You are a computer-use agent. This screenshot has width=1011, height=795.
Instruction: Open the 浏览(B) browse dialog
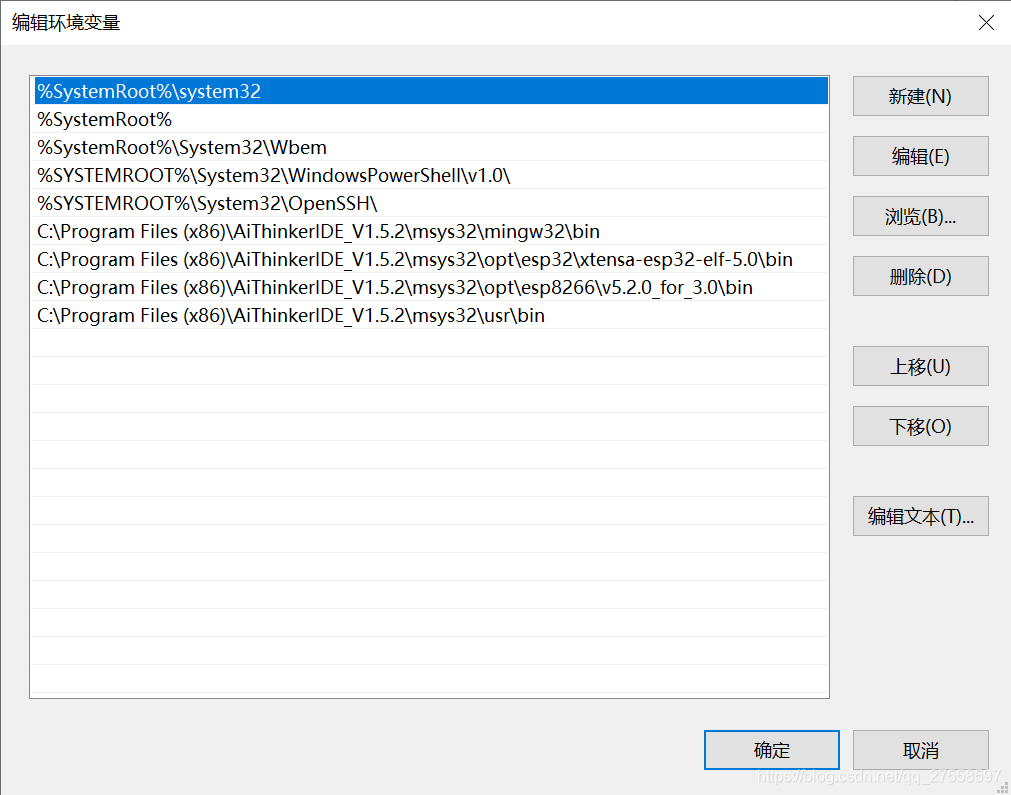(919, 216)
